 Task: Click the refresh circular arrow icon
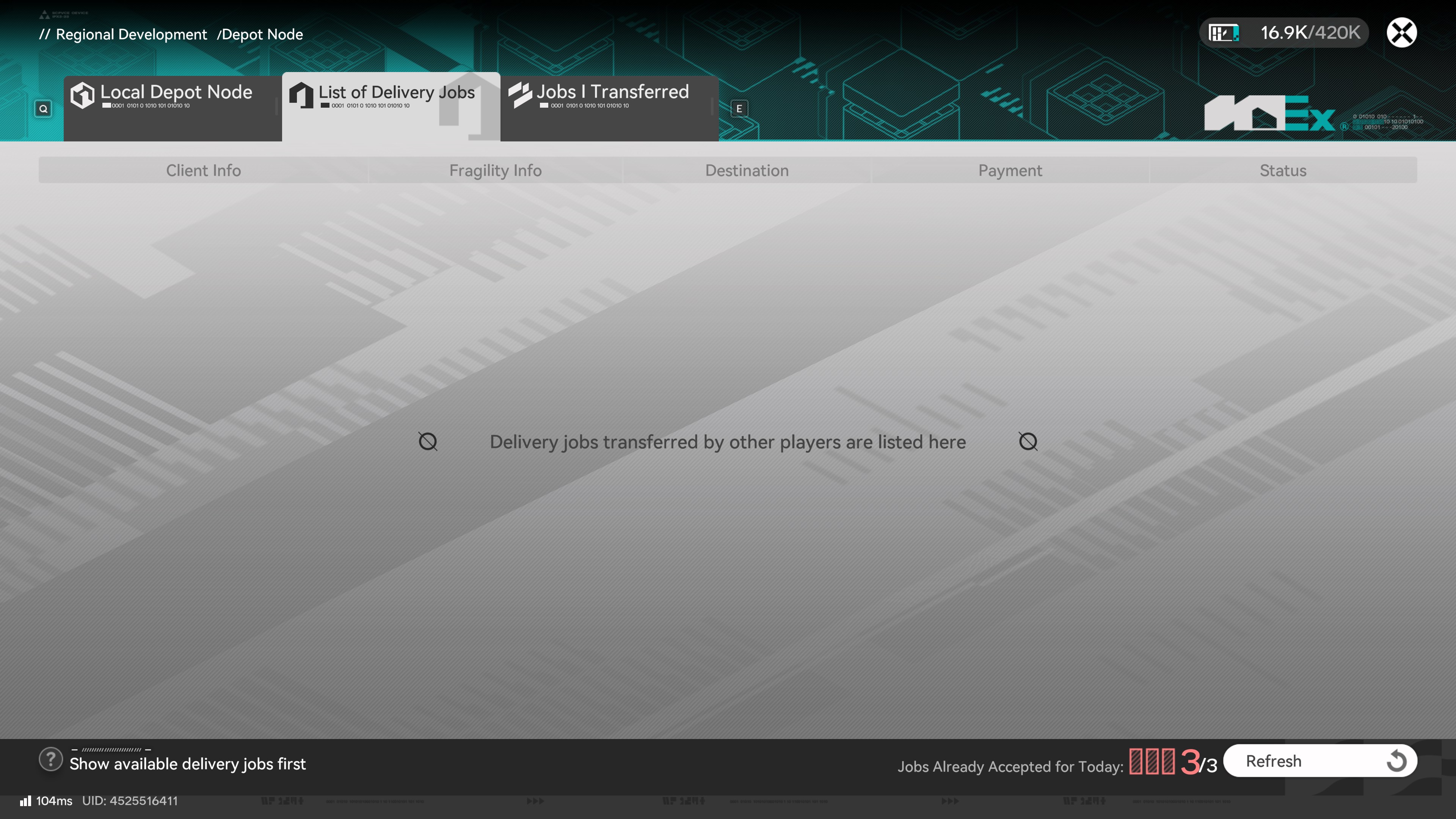tap(1396, 761)
